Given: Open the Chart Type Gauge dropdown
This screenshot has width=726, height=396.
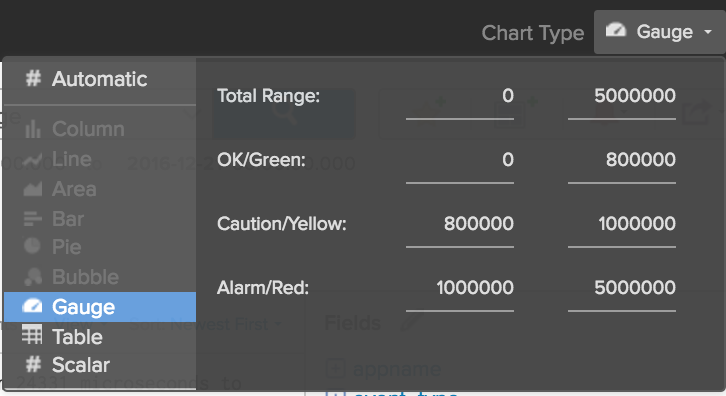Looking at the screenshot, I should click(x=659, y=32).
